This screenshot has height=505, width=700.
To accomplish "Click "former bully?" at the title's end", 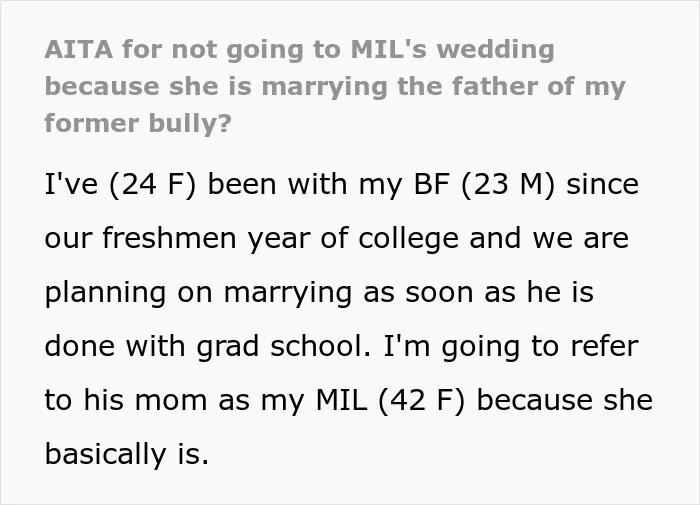I will (138, 123).
